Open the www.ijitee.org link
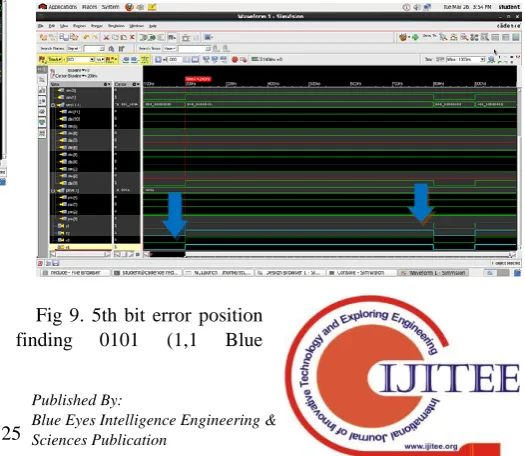The width and height of the screenshot is (525, 456). pyautogui.click(x=430, y=446)
